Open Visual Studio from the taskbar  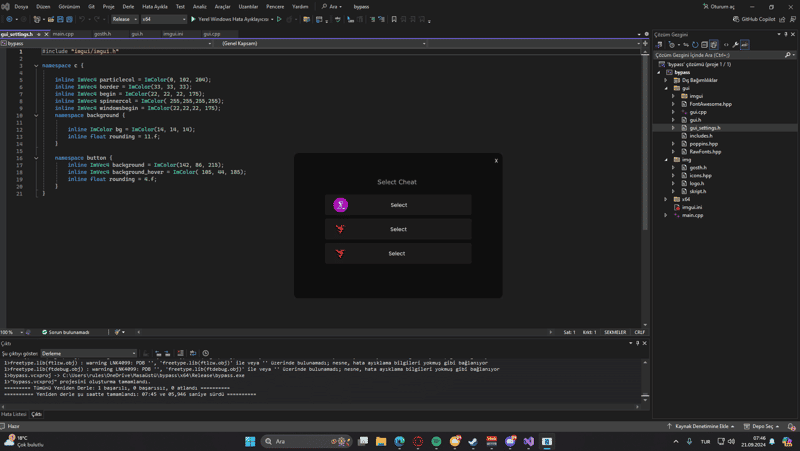point(529,441)
